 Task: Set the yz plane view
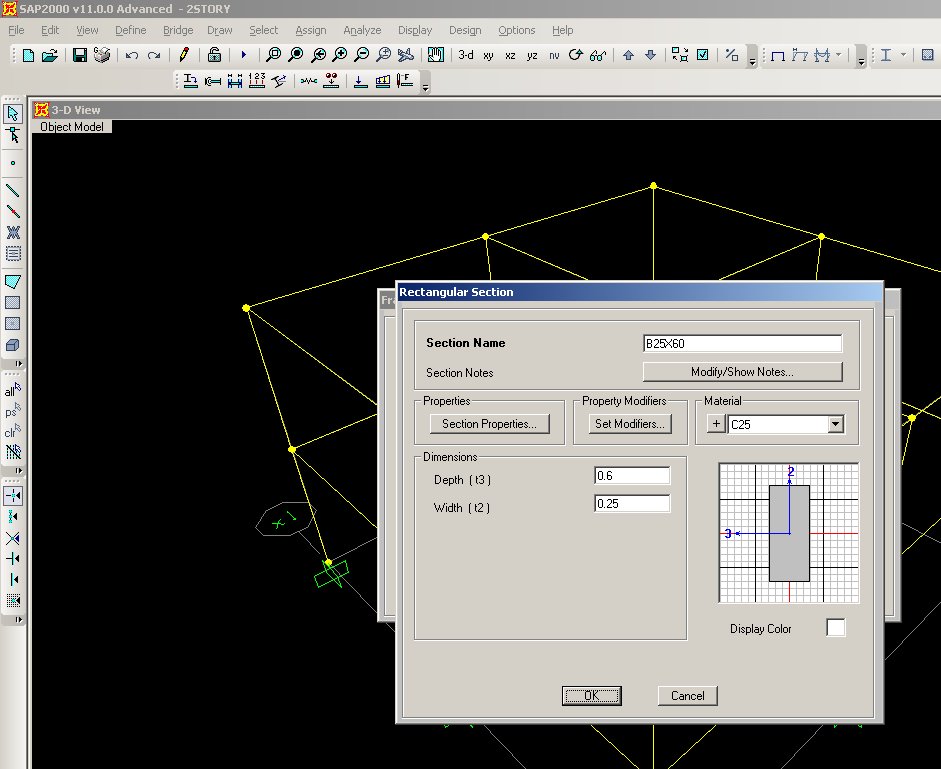point(532,56)
